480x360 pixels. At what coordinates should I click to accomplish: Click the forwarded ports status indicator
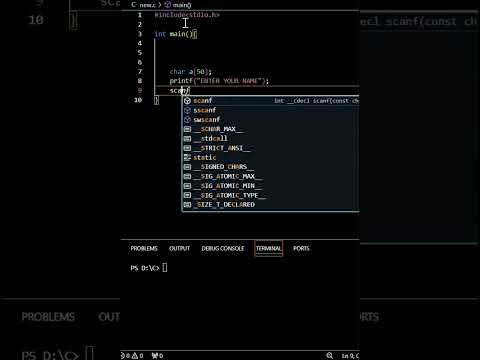click(157, 356)
